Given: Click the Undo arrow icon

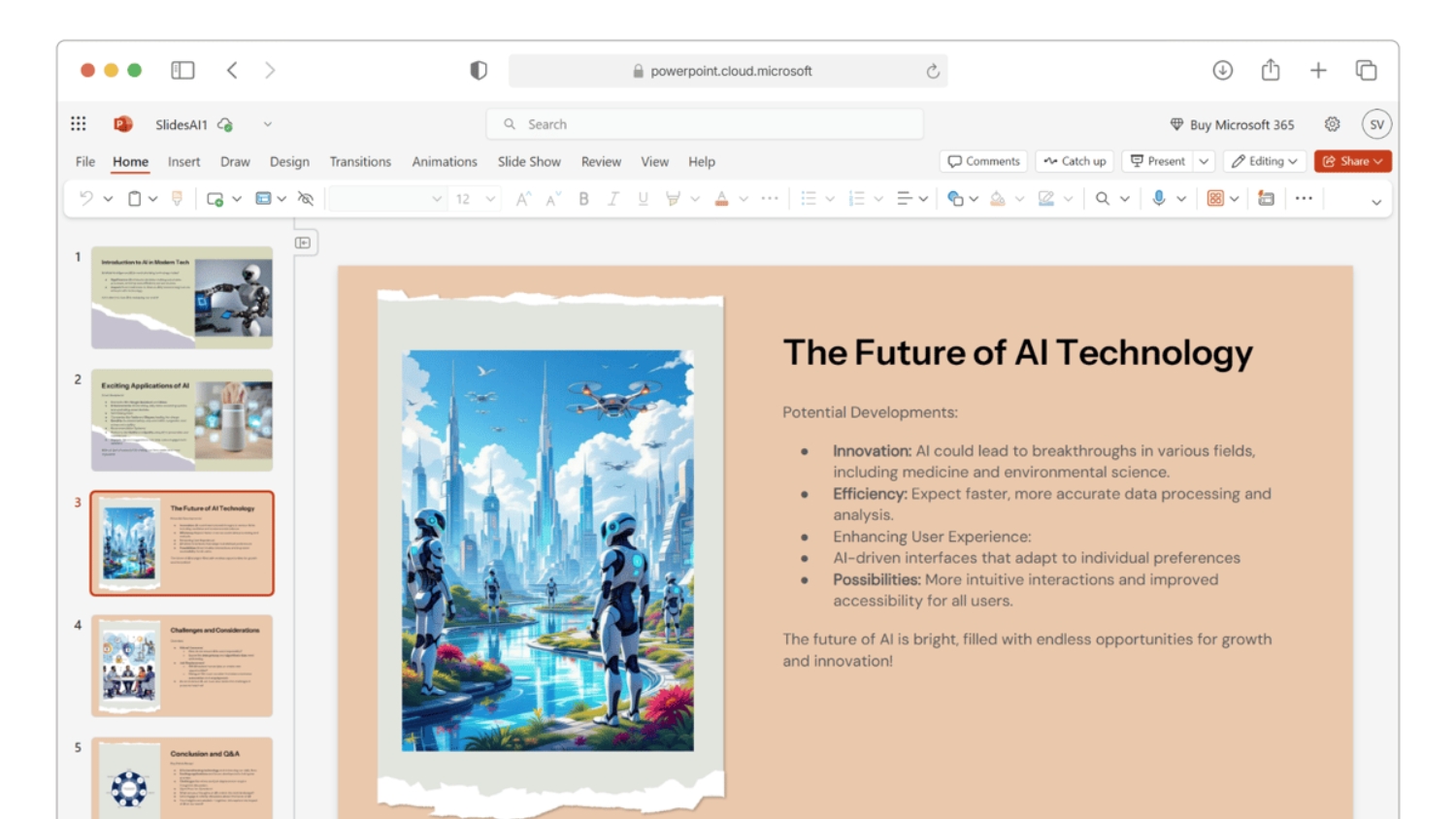Looking at the screenshot, I should coord(86,199).
